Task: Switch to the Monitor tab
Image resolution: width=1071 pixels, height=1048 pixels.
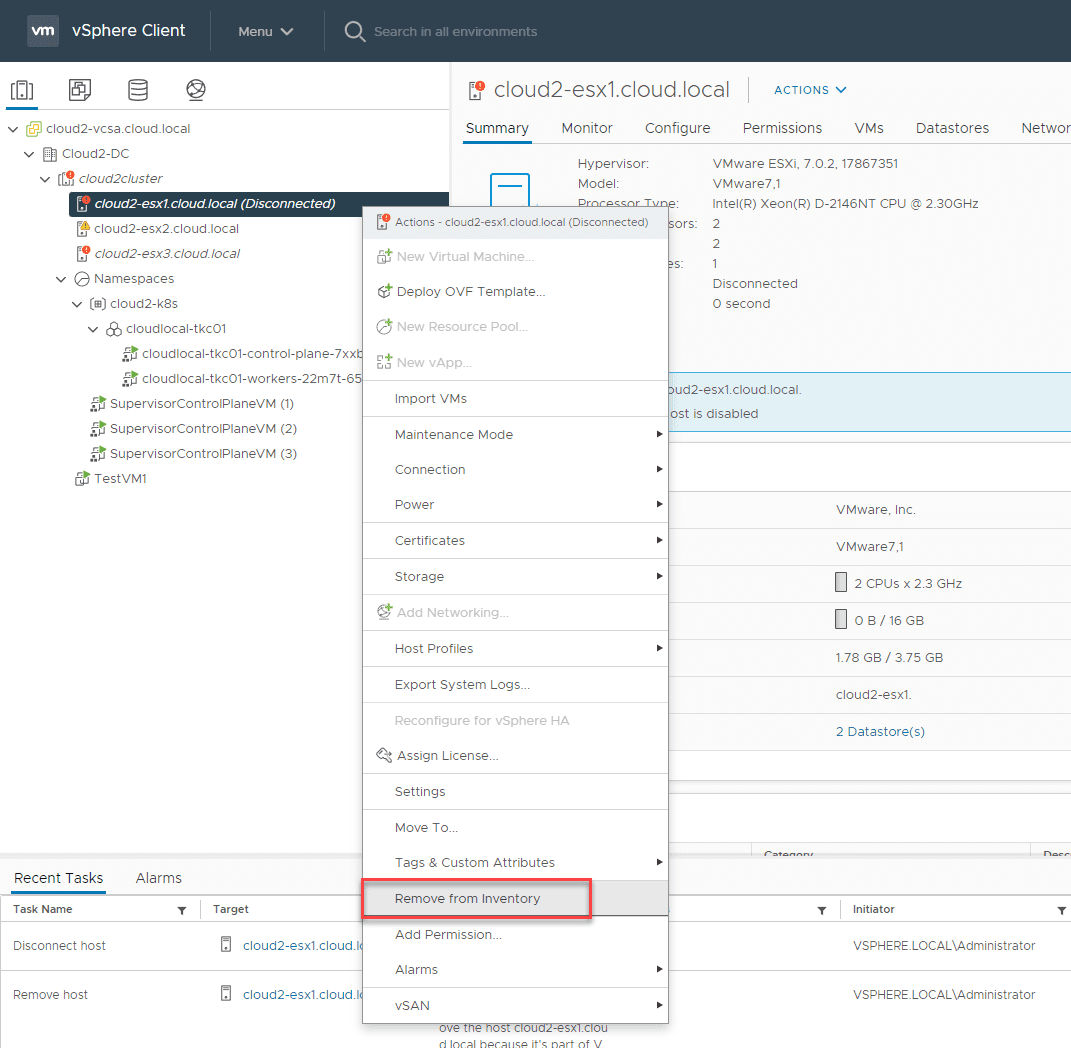Action: click(587, 128)
